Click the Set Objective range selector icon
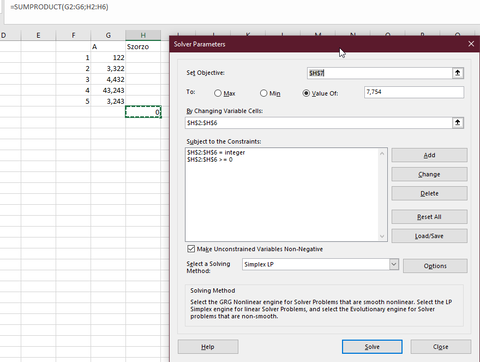Viewport: 480px width, 362px height. 458,73
